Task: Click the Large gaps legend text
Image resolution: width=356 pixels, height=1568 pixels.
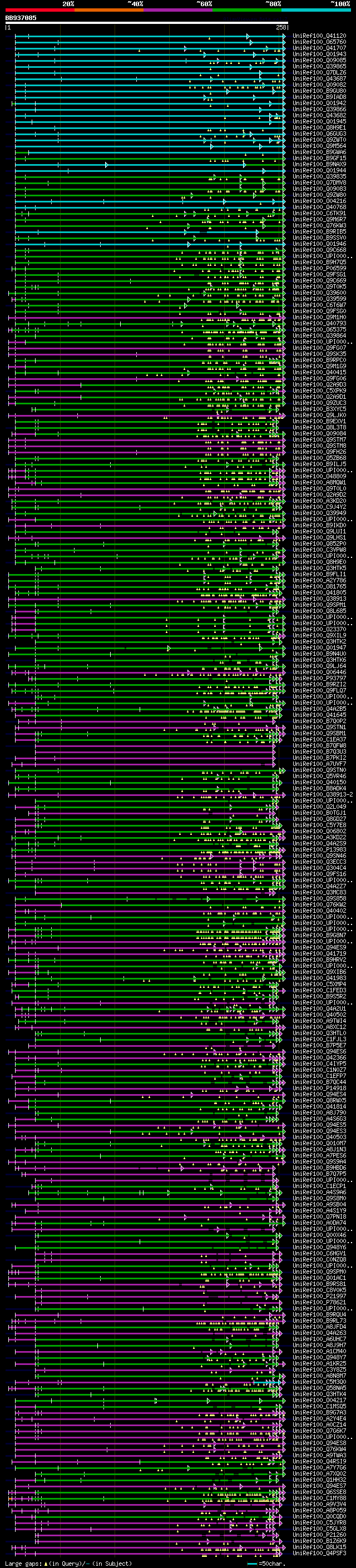Action: (68, 1563)
